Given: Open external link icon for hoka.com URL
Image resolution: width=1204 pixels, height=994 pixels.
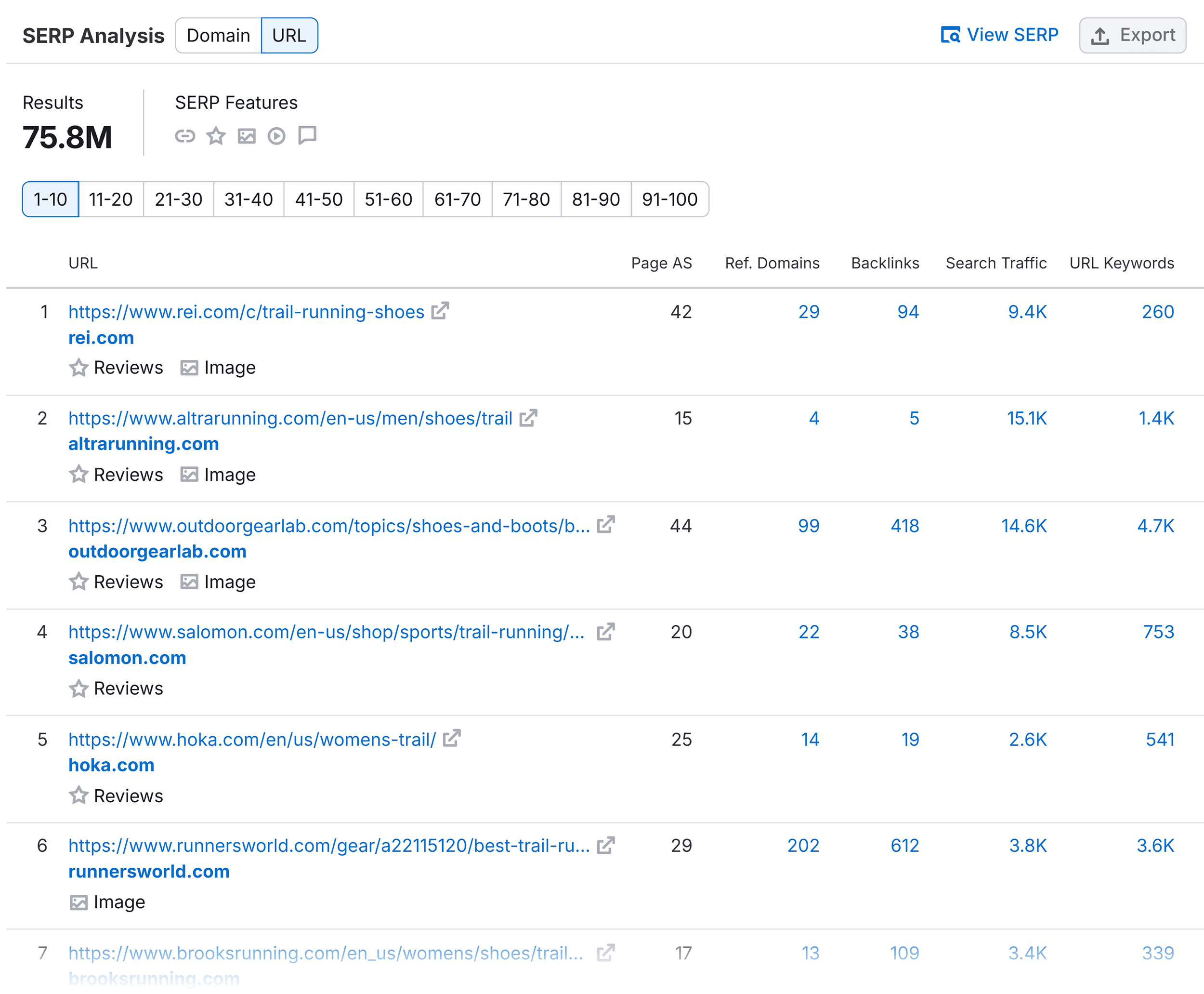Looking at the screenshot, I should click(x=452, y=739).
